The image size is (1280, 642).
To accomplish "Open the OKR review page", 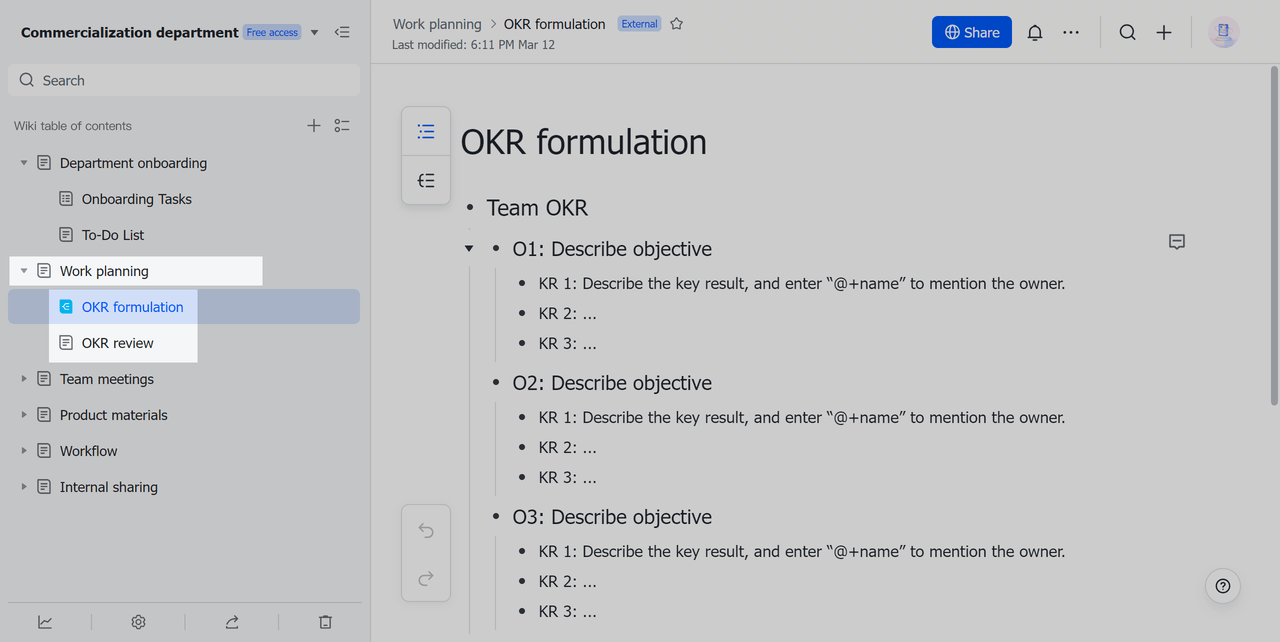I will (x=118, y=342).
